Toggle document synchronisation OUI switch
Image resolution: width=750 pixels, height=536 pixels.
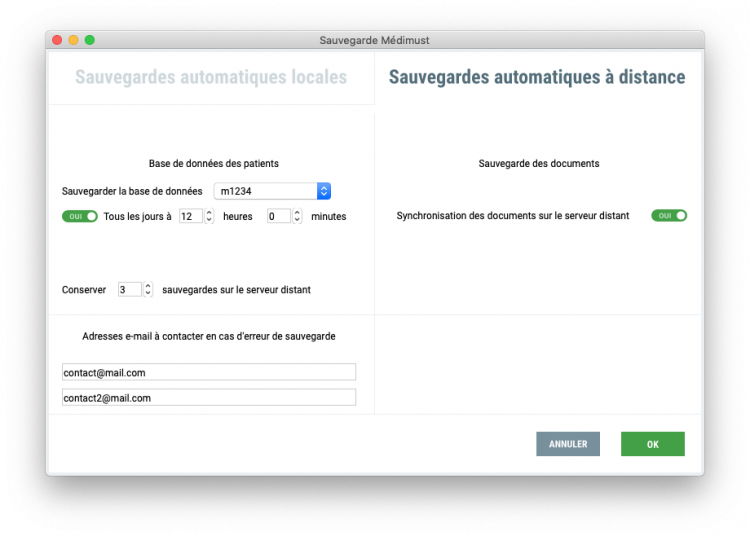pos(669,216)
